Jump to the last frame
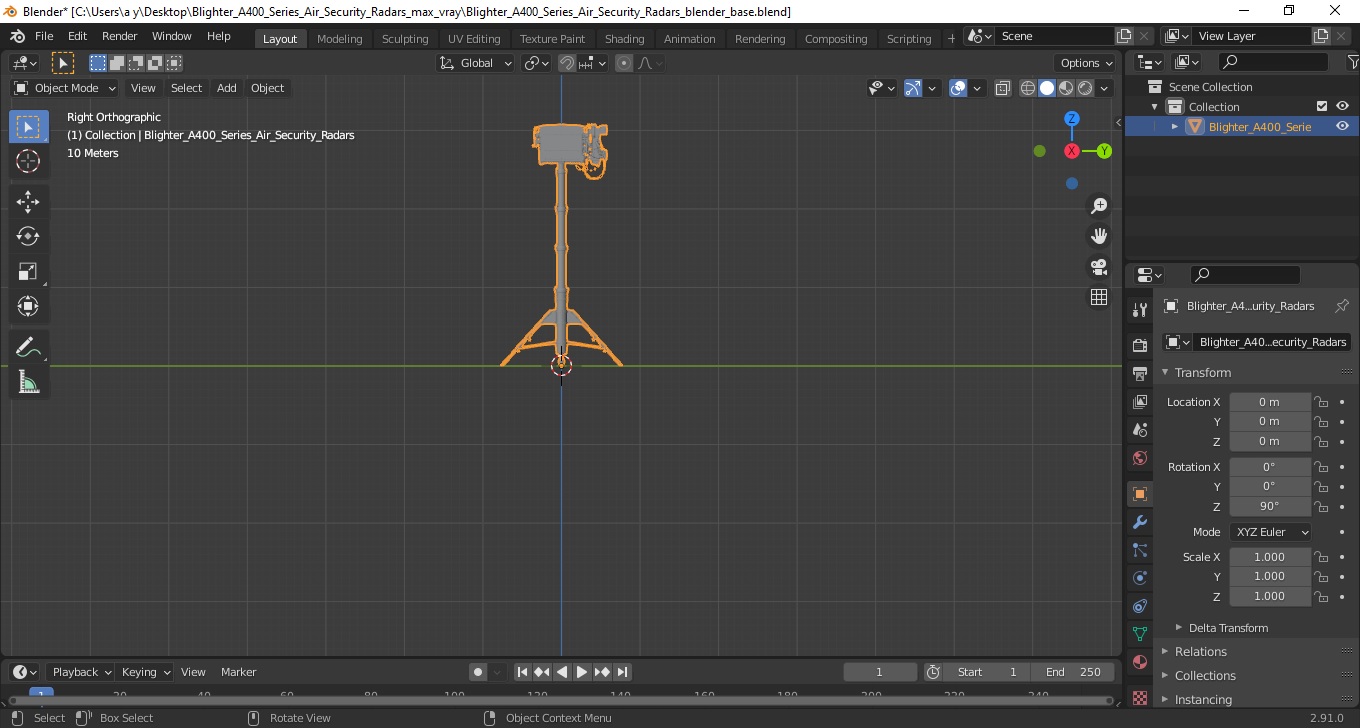 tap(622, 672)
